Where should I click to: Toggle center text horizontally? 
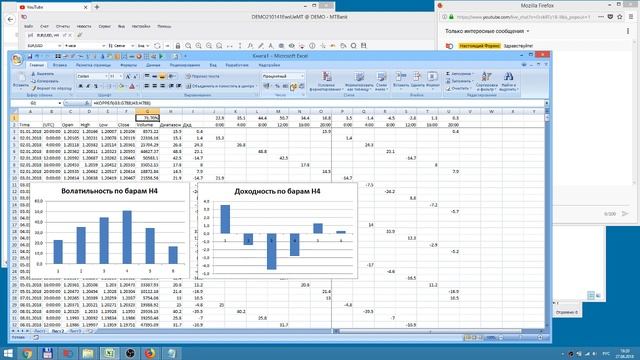[x=155, y=86]
